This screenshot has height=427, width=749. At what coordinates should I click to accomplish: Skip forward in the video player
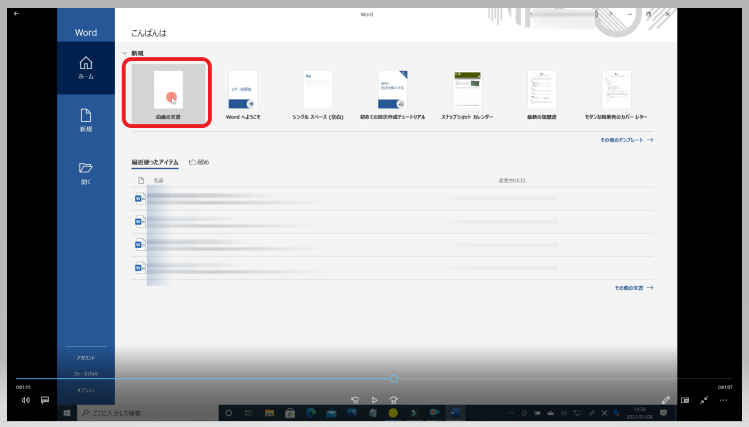click(x=394, y=399)
